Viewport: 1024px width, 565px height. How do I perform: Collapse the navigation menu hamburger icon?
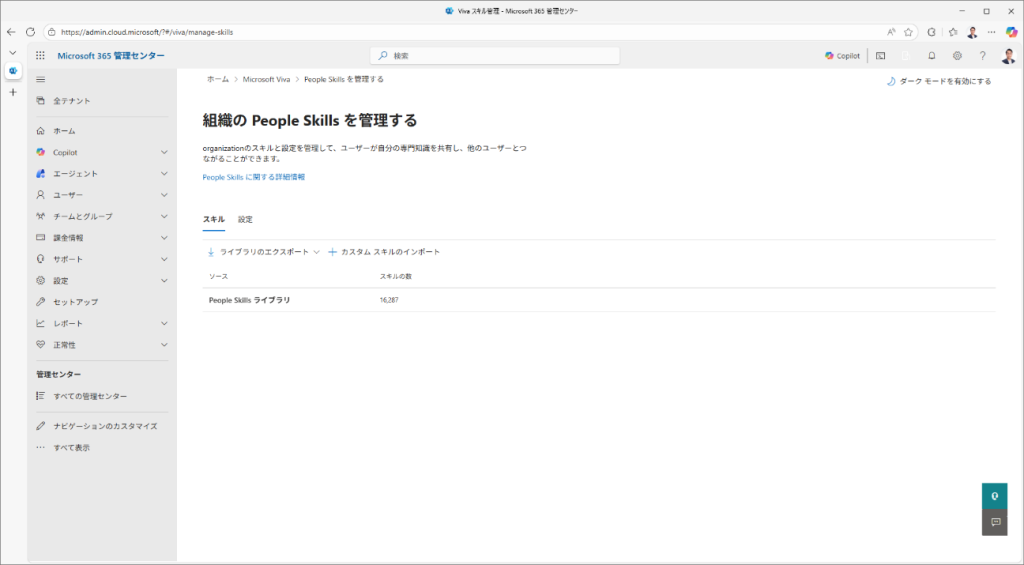pos(41,79)
